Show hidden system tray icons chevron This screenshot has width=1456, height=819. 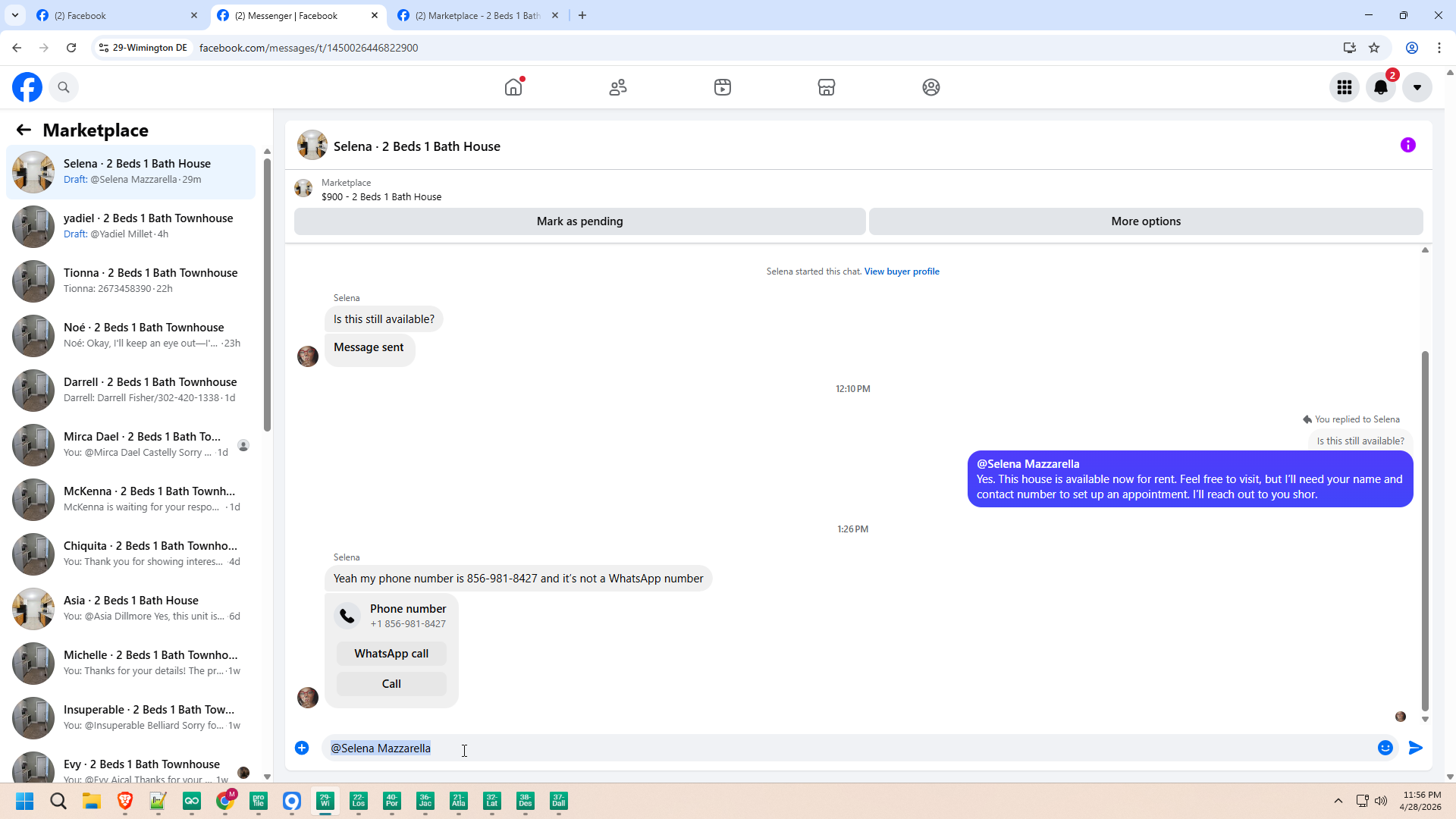click(x=1338, y=801)
